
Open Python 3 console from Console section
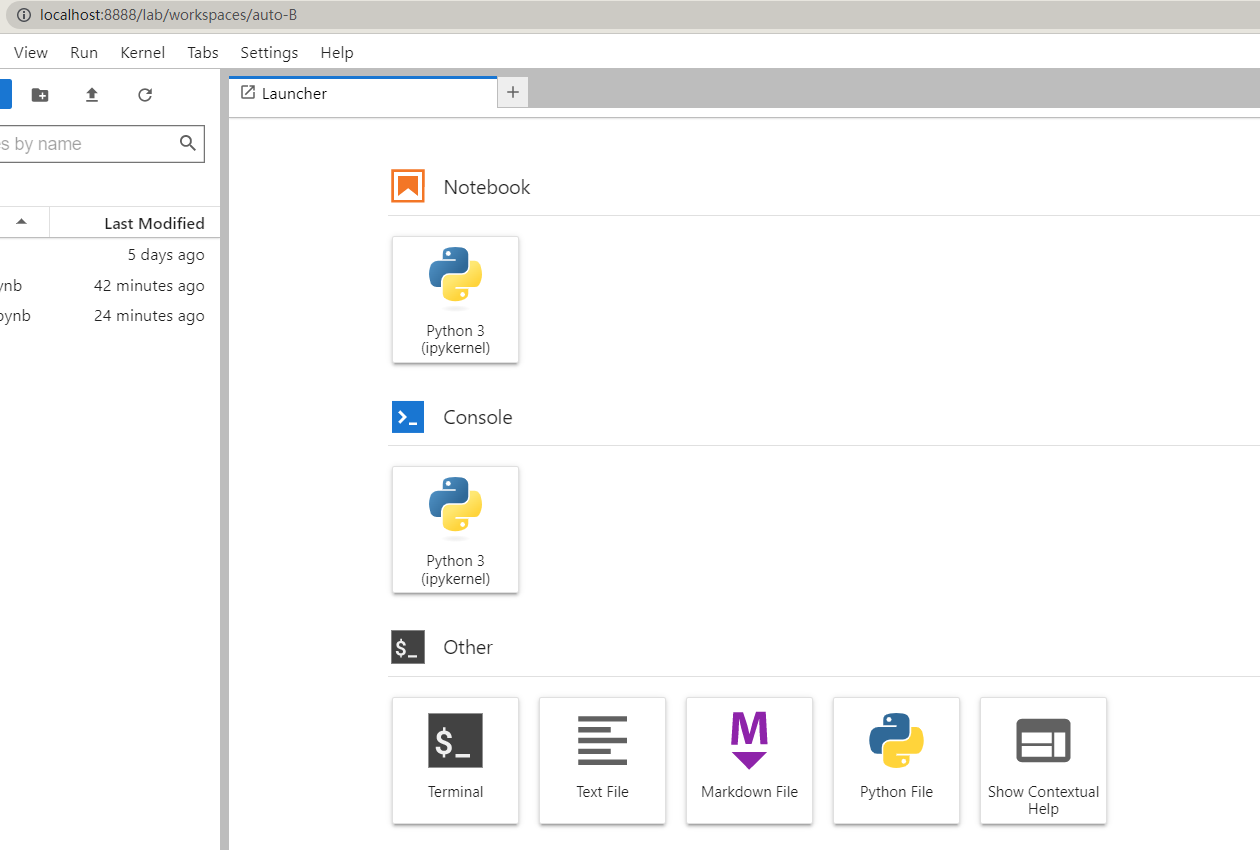coord(455,529)
